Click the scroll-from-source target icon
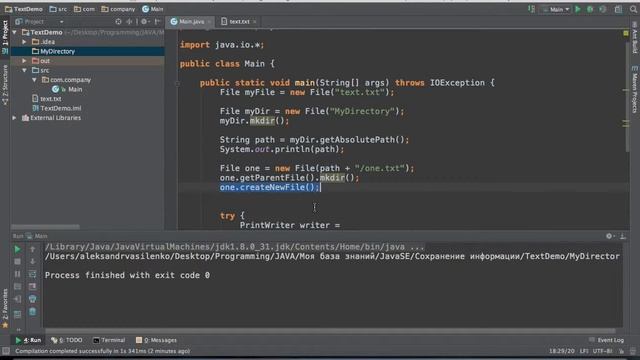This screenshot has width=640, height=360. point(118,22)
